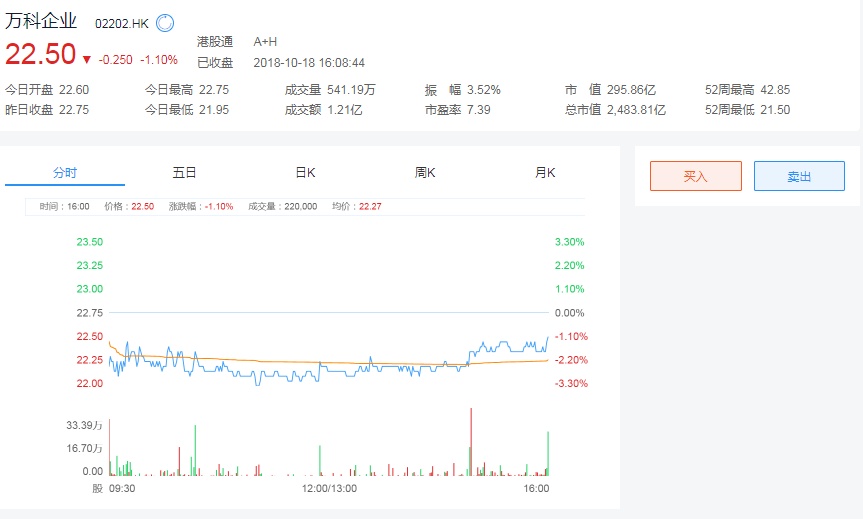Show the 周K weekly chart tab
Image resolution: width=863 pixels, height=519 pixels.
[425, 173]
